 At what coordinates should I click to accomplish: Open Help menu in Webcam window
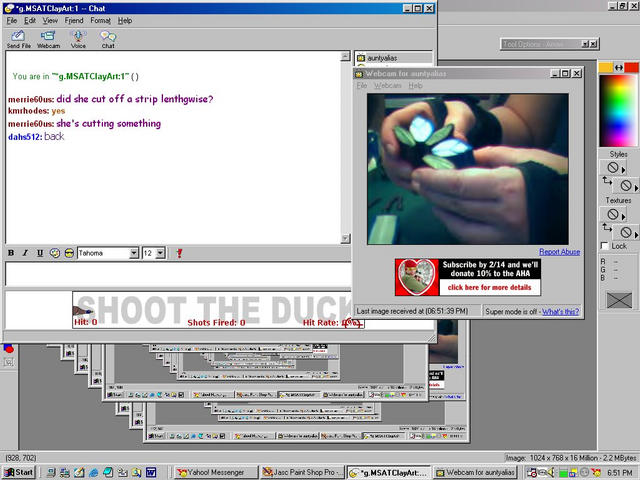pyautogui.click(x=416, y=85)
